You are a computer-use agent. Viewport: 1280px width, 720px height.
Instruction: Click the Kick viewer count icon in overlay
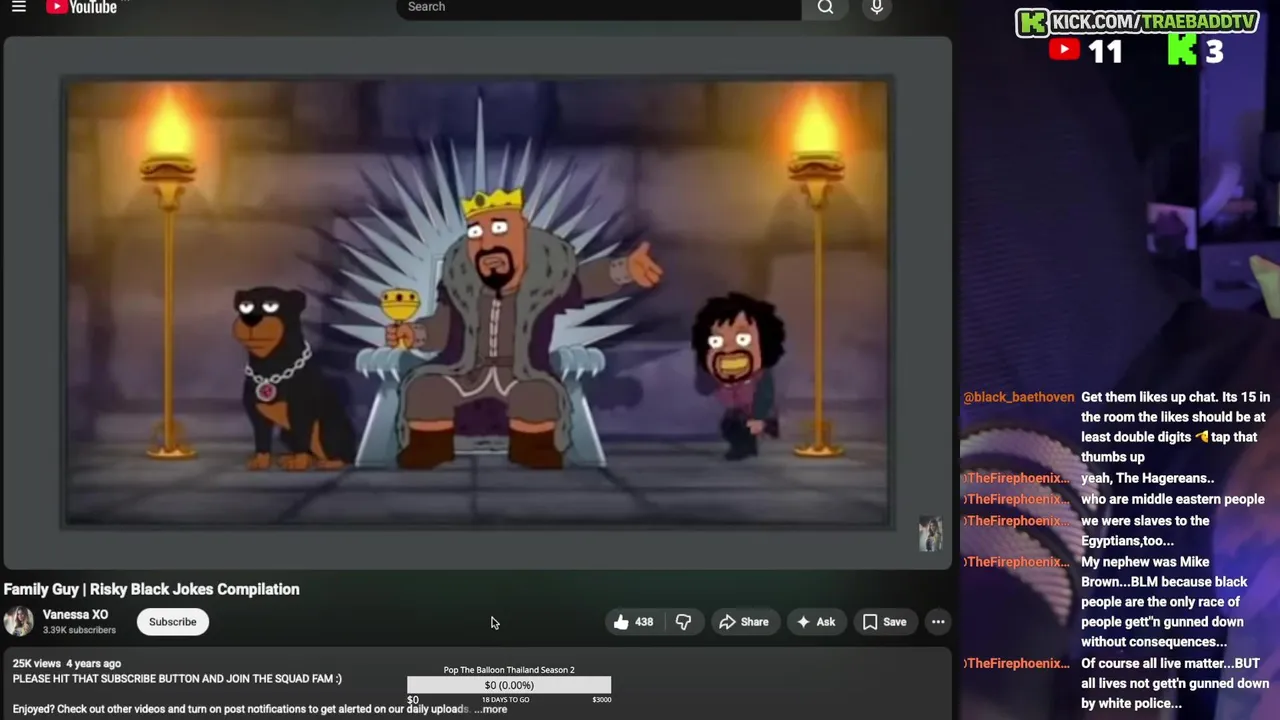point(1182,50)
